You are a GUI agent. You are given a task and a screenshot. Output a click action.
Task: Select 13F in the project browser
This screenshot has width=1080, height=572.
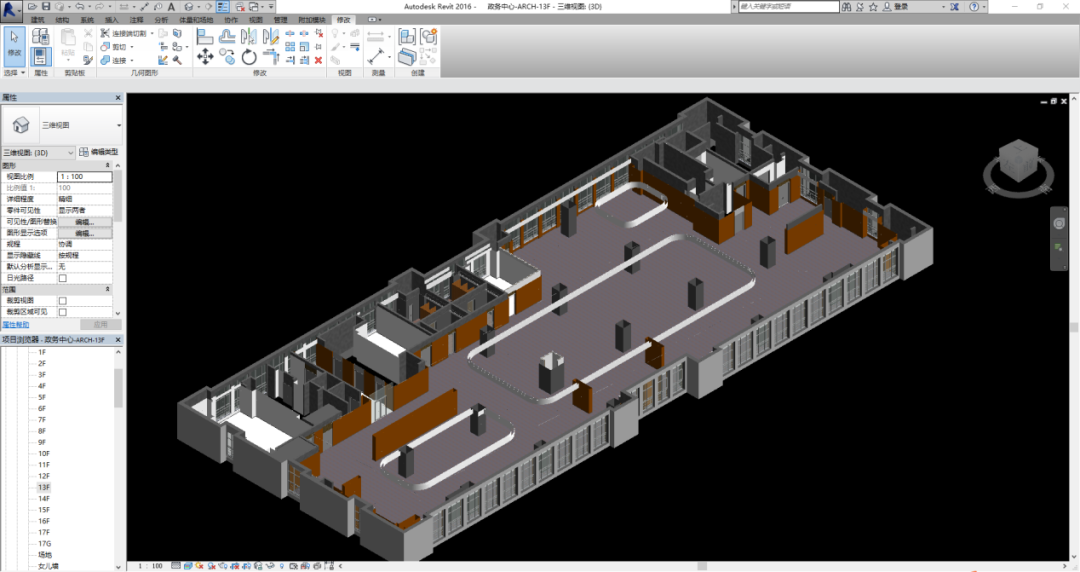[44, 487]
